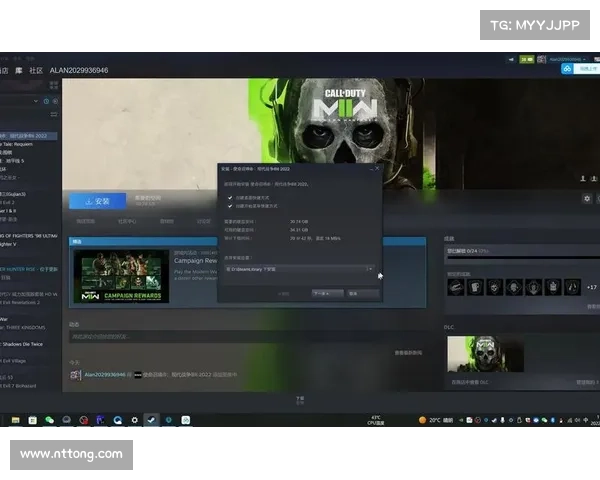Click the microphone icon in system tray
Screen dimensions: 600x480
(502, 420)
